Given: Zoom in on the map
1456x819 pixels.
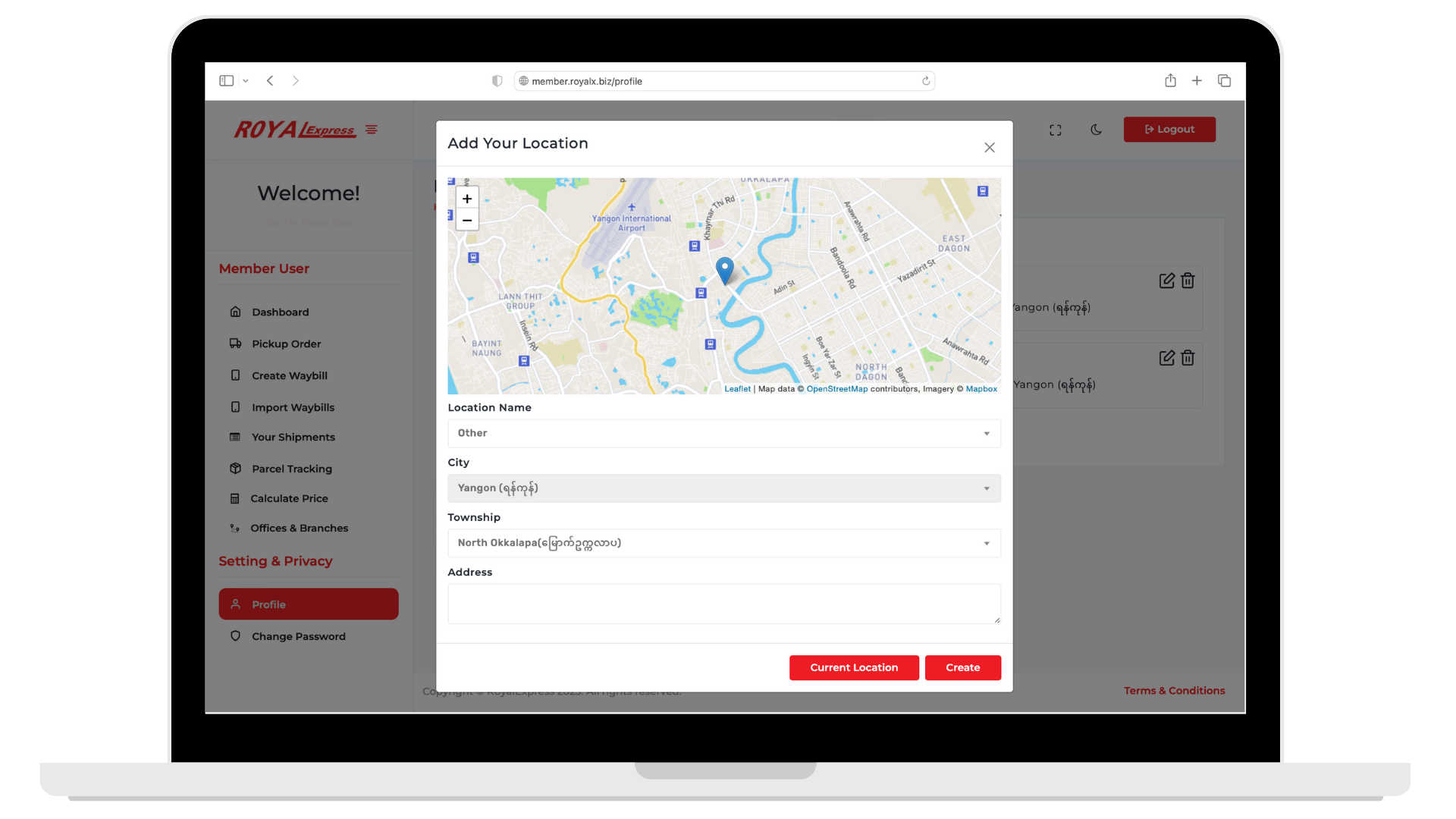Looking at the screenshot, I should click(x=467, y=199).
